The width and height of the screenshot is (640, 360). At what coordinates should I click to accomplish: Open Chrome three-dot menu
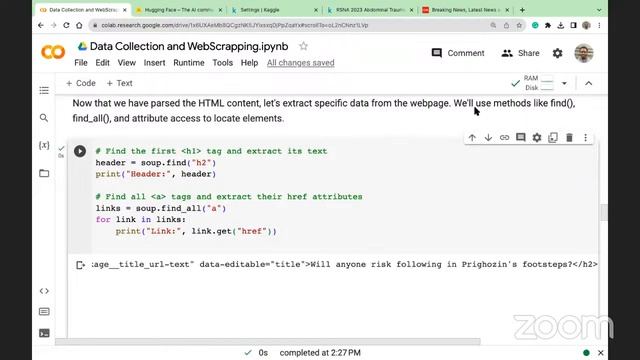[x=599, y=25]
